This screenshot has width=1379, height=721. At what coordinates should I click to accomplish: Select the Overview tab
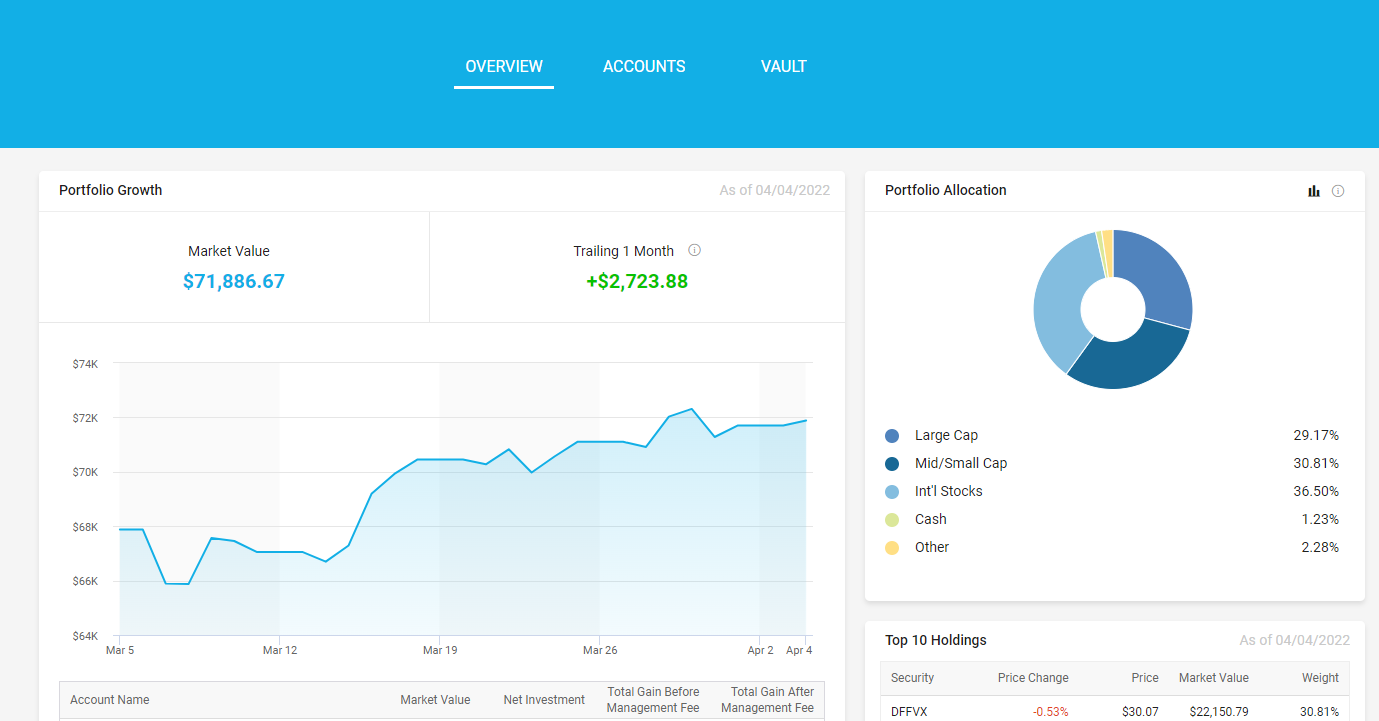point(504,67)
